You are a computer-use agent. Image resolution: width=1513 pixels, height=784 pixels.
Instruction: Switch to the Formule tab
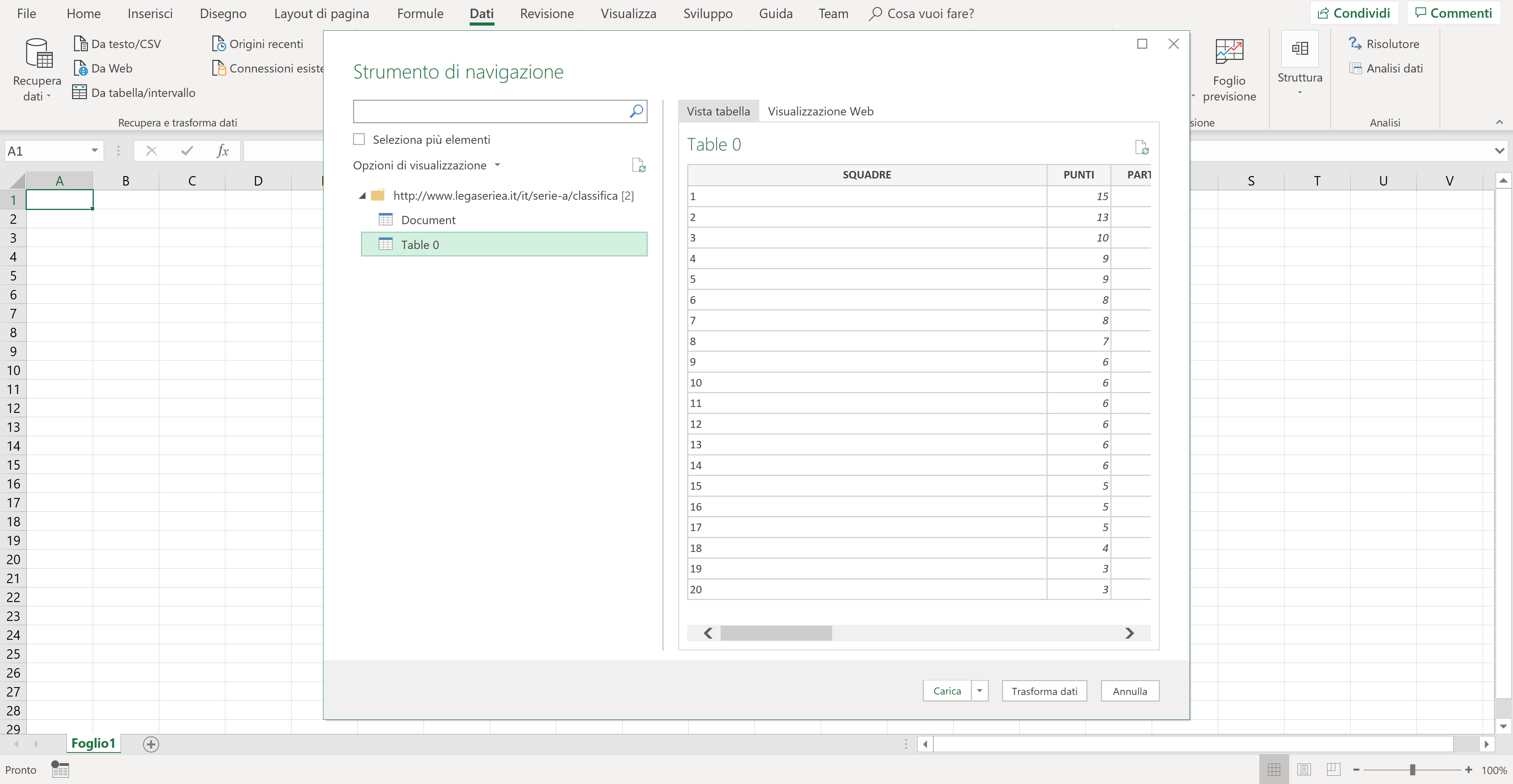420,13
